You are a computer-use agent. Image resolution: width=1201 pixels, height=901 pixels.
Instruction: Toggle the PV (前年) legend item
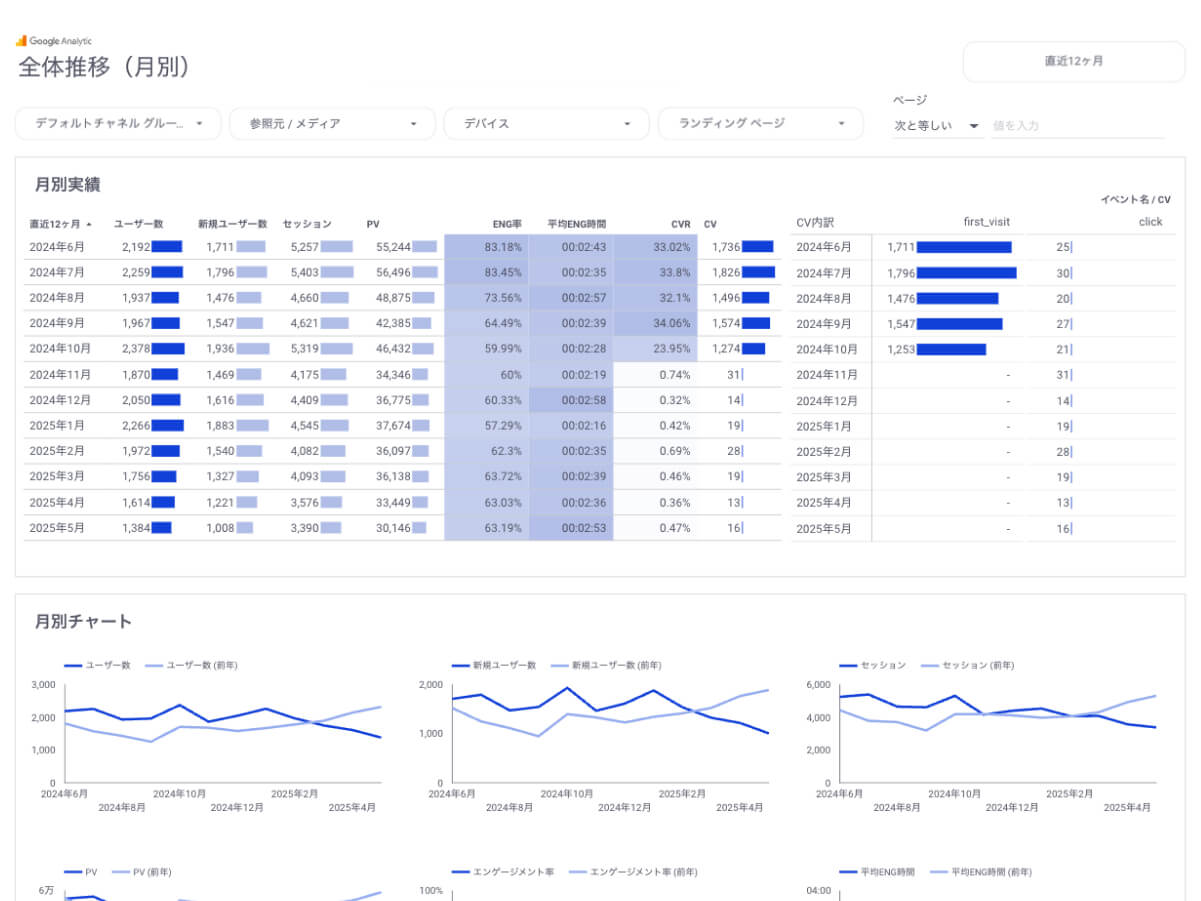click(x=141, y=872)
